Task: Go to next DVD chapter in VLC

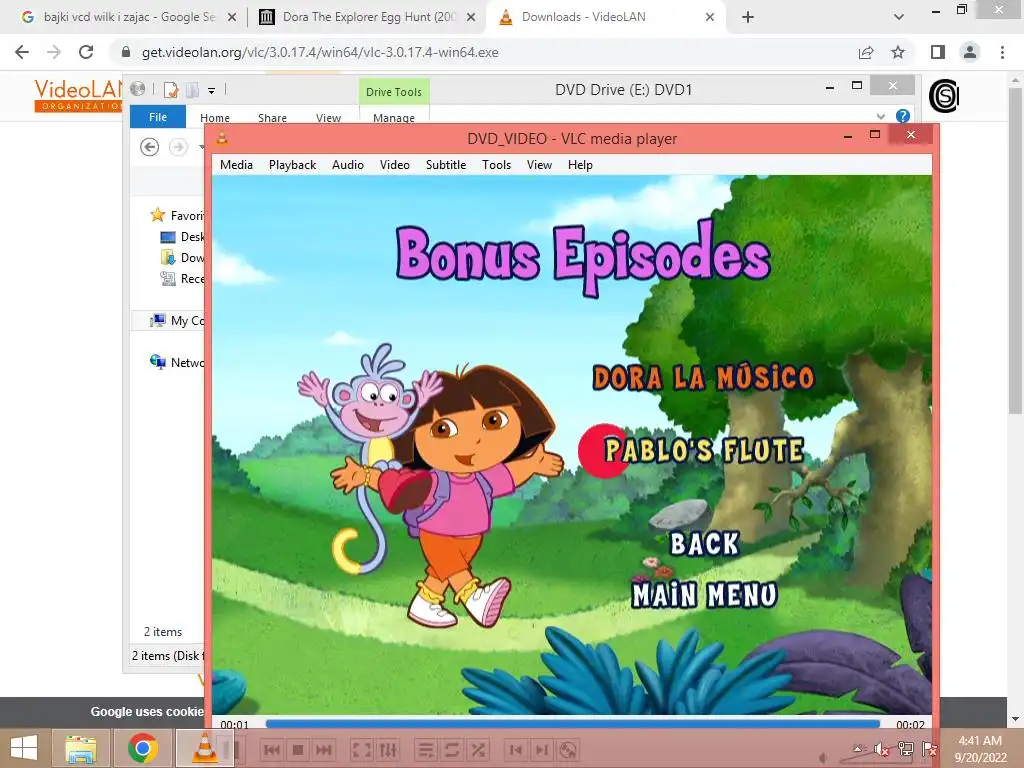Action: 542,749
